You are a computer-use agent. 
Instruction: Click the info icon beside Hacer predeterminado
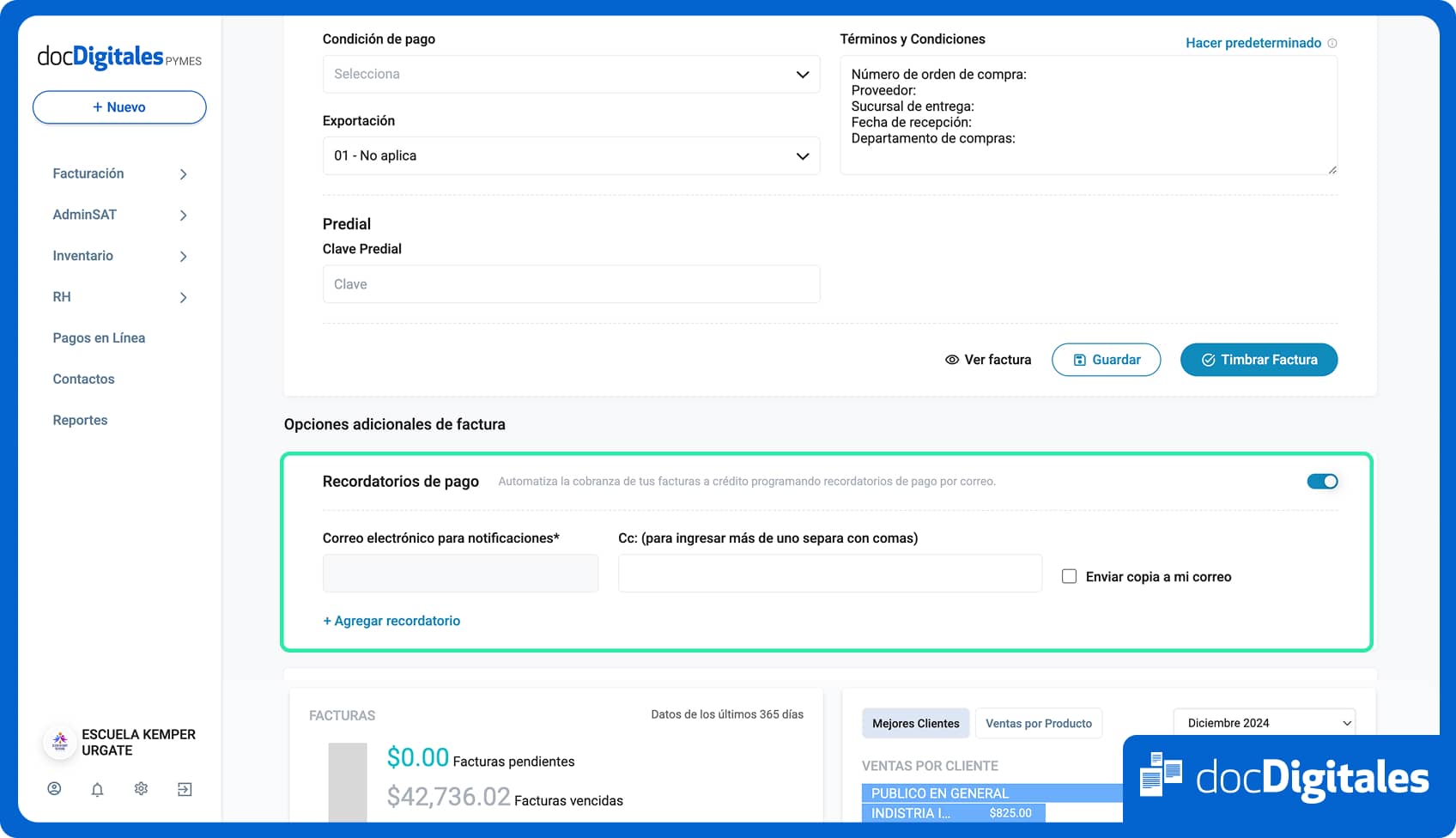click(x=1332, y=43)
